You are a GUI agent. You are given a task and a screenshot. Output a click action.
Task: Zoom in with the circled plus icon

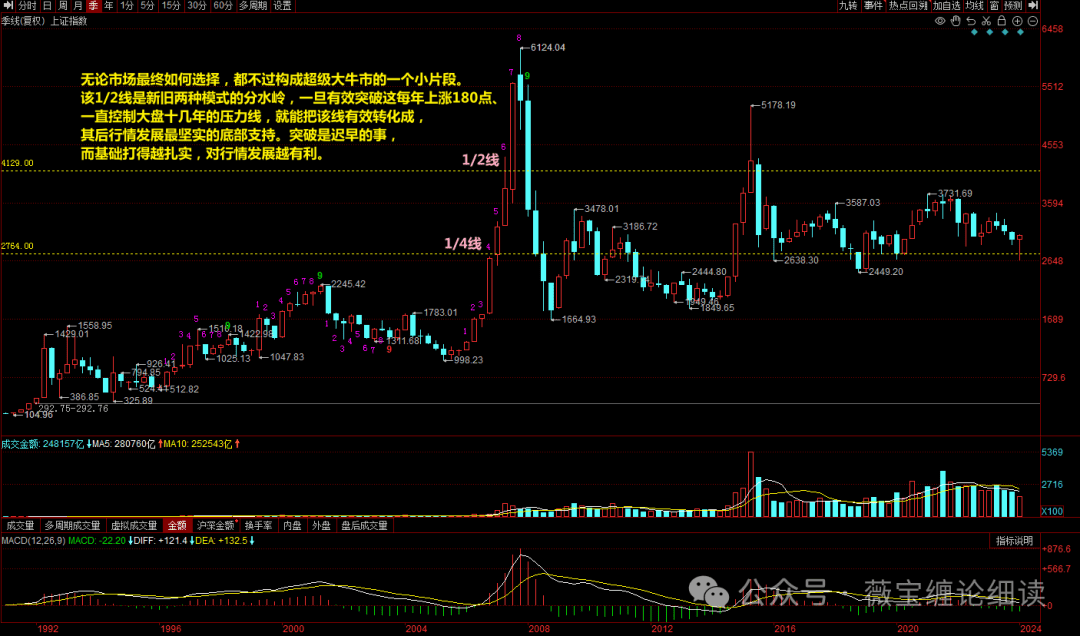pyautogui.click(x=1017, y=21)
